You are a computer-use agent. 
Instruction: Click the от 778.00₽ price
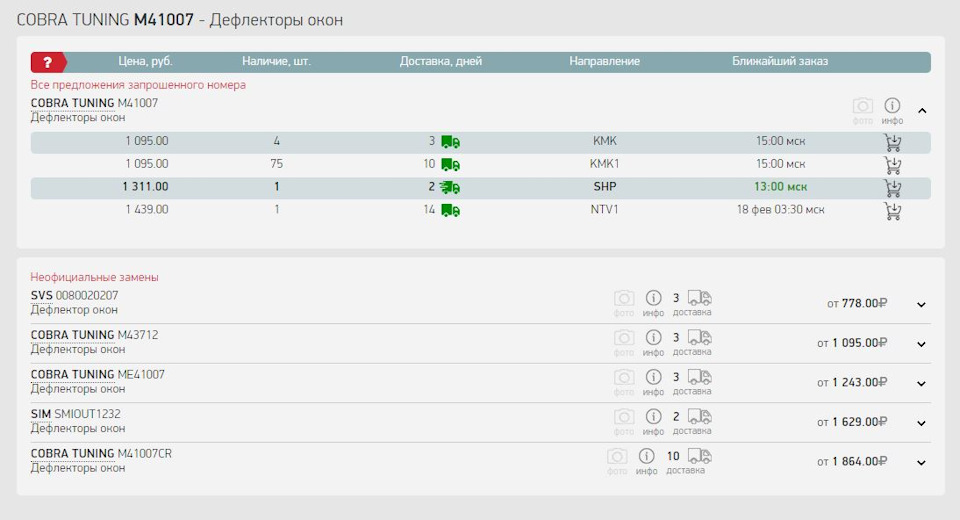(x=857, y=304)
